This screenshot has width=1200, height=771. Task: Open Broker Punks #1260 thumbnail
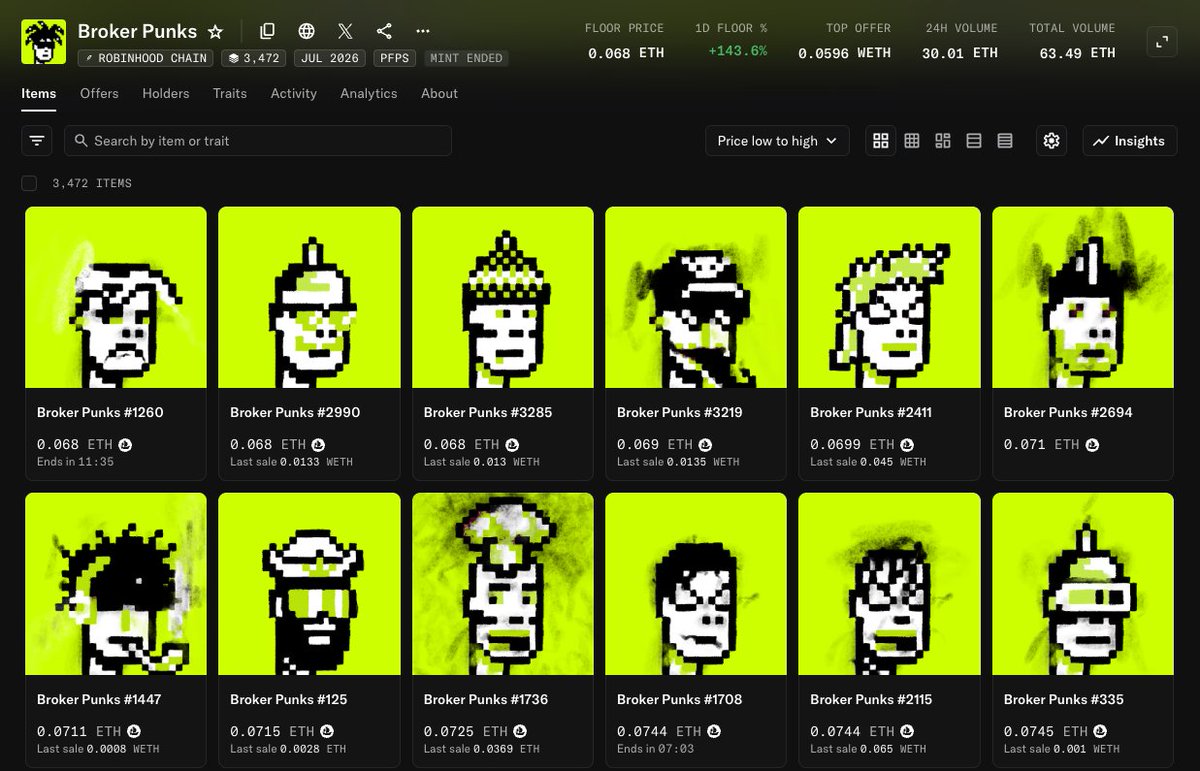tap(116, 297)
